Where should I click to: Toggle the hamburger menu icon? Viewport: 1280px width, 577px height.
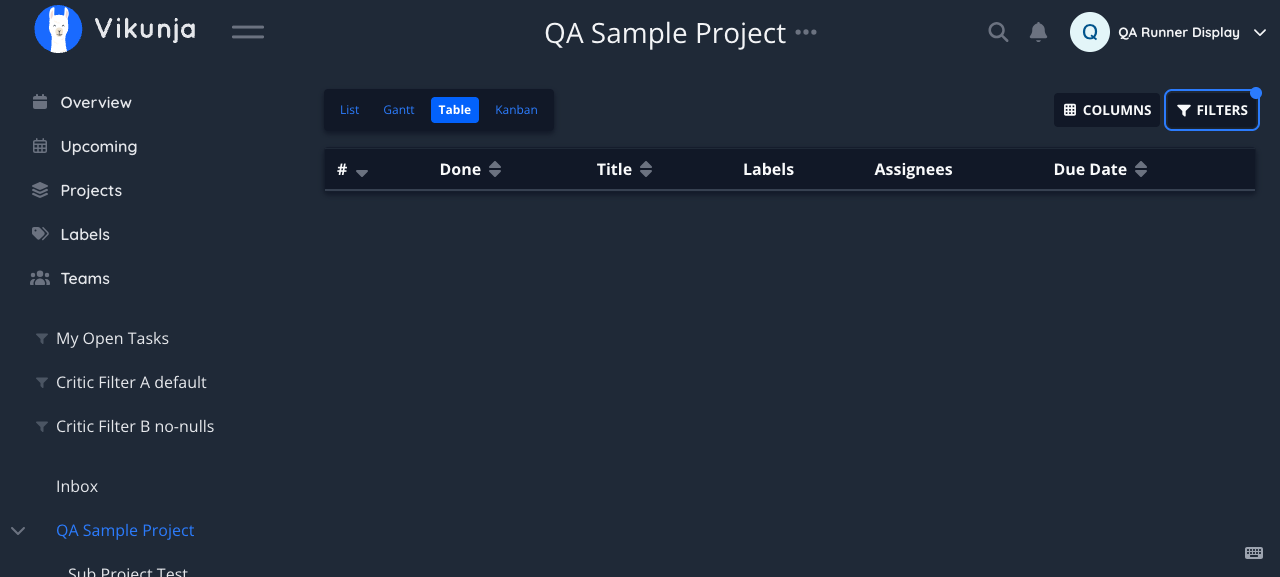(248, 32)
